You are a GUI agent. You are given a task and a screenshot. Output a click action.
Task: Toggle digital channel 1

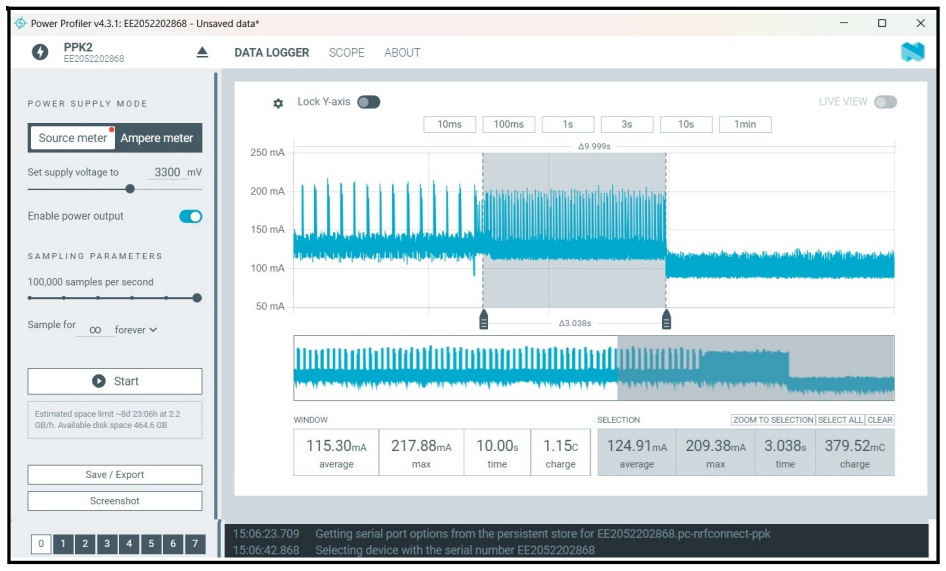click(63, 543)
